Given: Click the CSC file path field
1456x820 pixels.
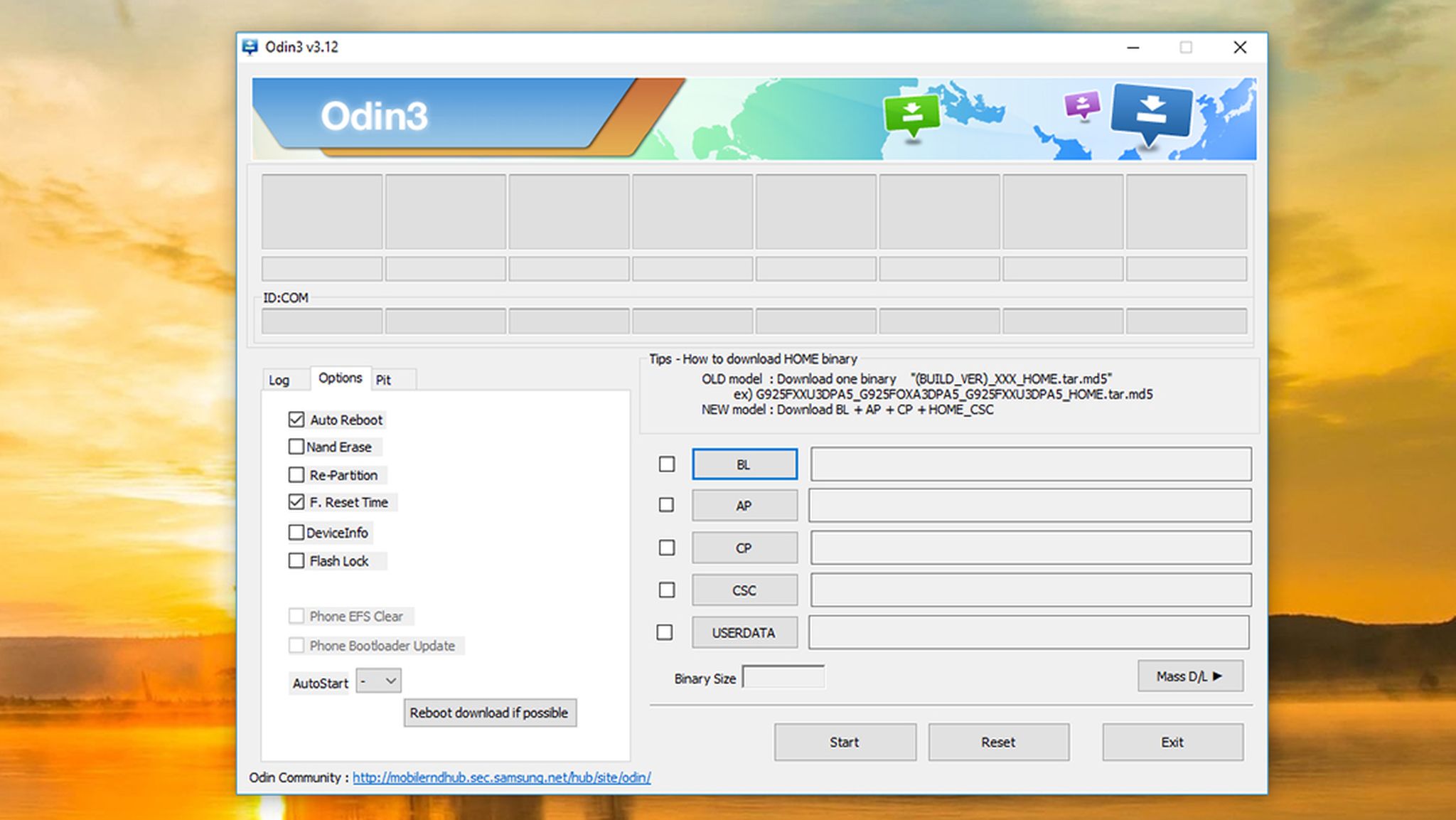Looking at the screenshot, I should pyautogui.click(x=1030, y=590).
